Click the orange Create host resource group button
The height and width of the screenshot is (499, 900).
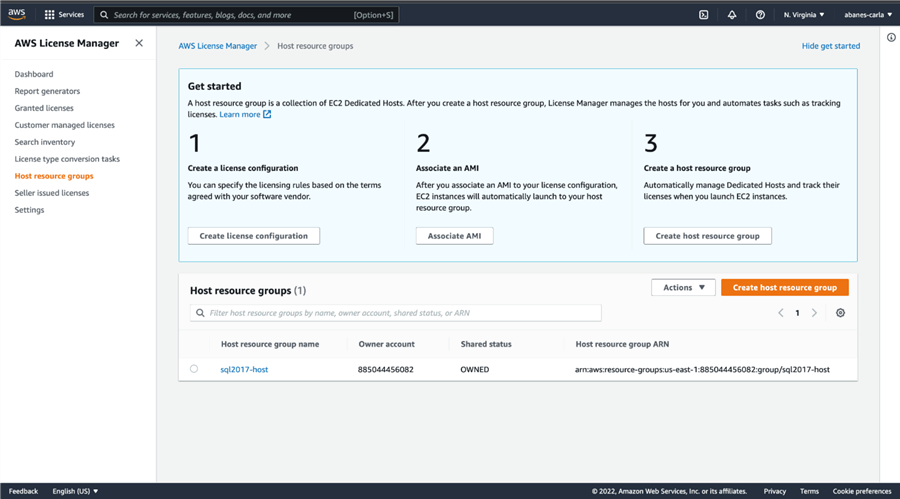(x=784, y=287)
